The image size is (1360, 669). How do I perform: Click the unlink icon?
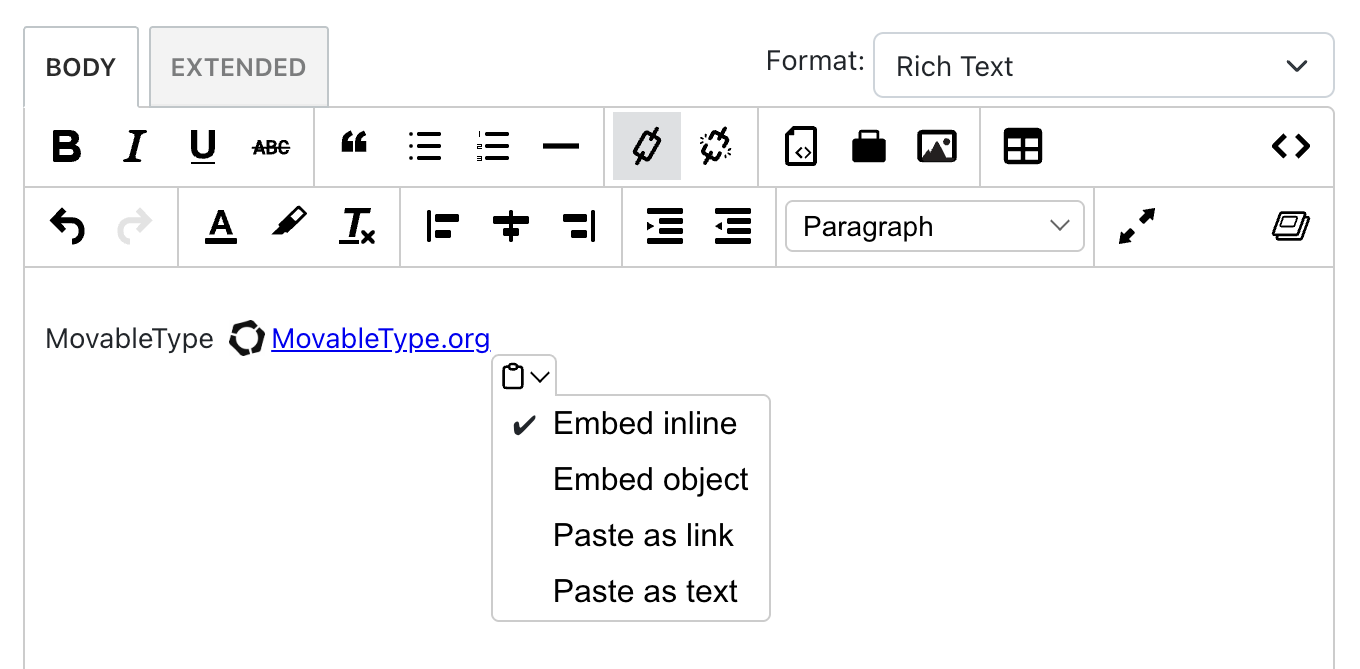tap(715, 147)
